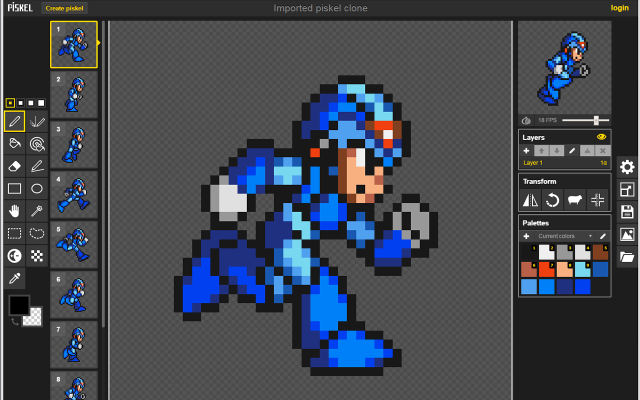Click the animated preview image
The height and width of the screenshot is (400, 640).
564,67
